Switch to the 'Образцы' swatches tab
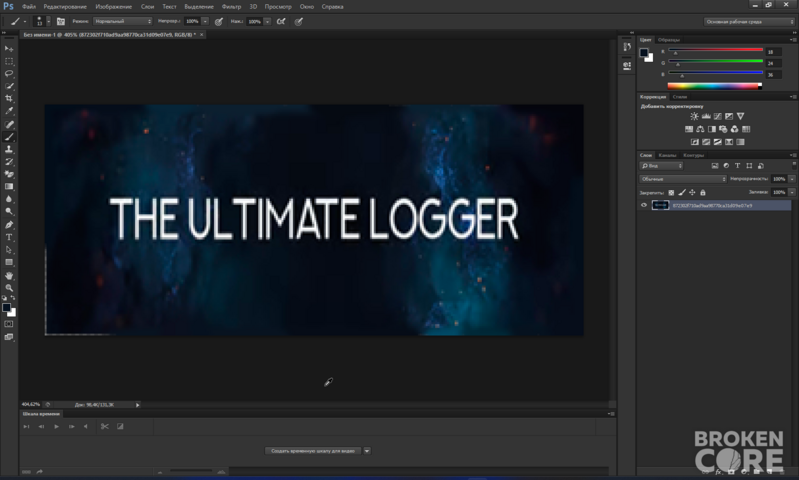Viewport: 799px width, 480px height. [x=669, y=40]
